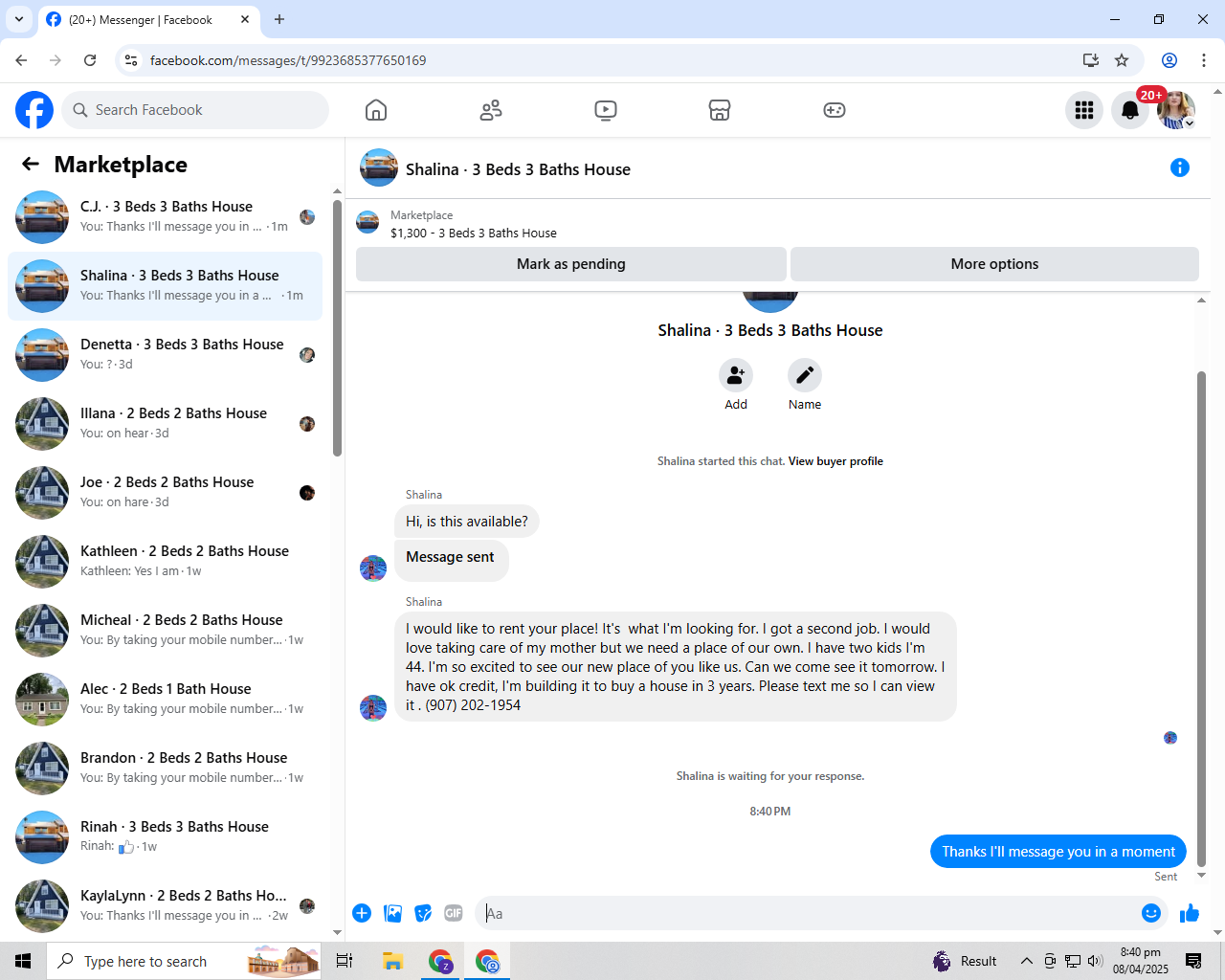This screenshot has width=1225, height=980.
Task: Open the browser tab search dropdown
Action: pyautogui.click(x=19, y=19)
